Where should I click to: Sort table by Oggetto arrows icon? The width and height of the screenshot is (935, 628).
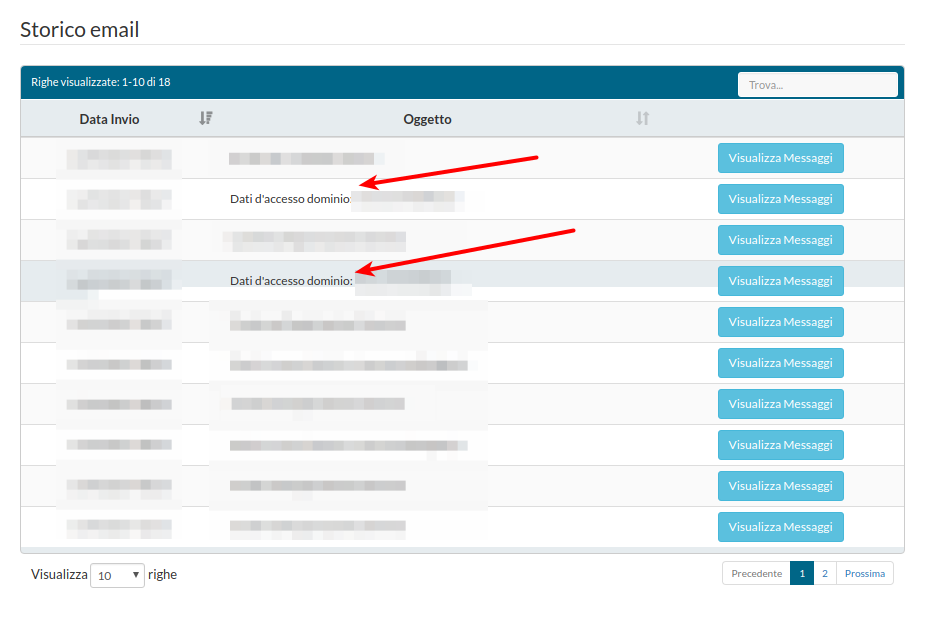(x=642, y=118)
